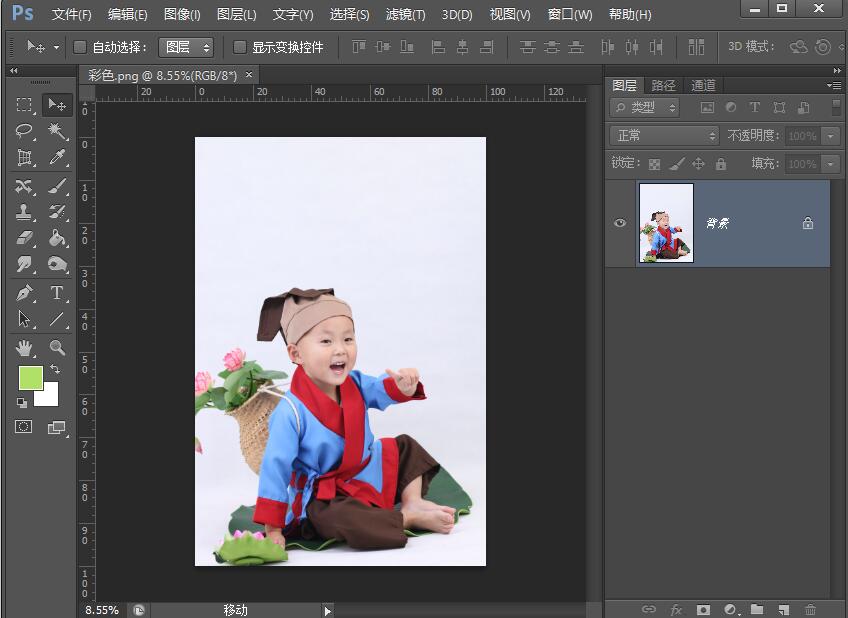Screen dimensions: 848x618
Task: Close the 彩色.png document tab
Action: click(249, 75)
